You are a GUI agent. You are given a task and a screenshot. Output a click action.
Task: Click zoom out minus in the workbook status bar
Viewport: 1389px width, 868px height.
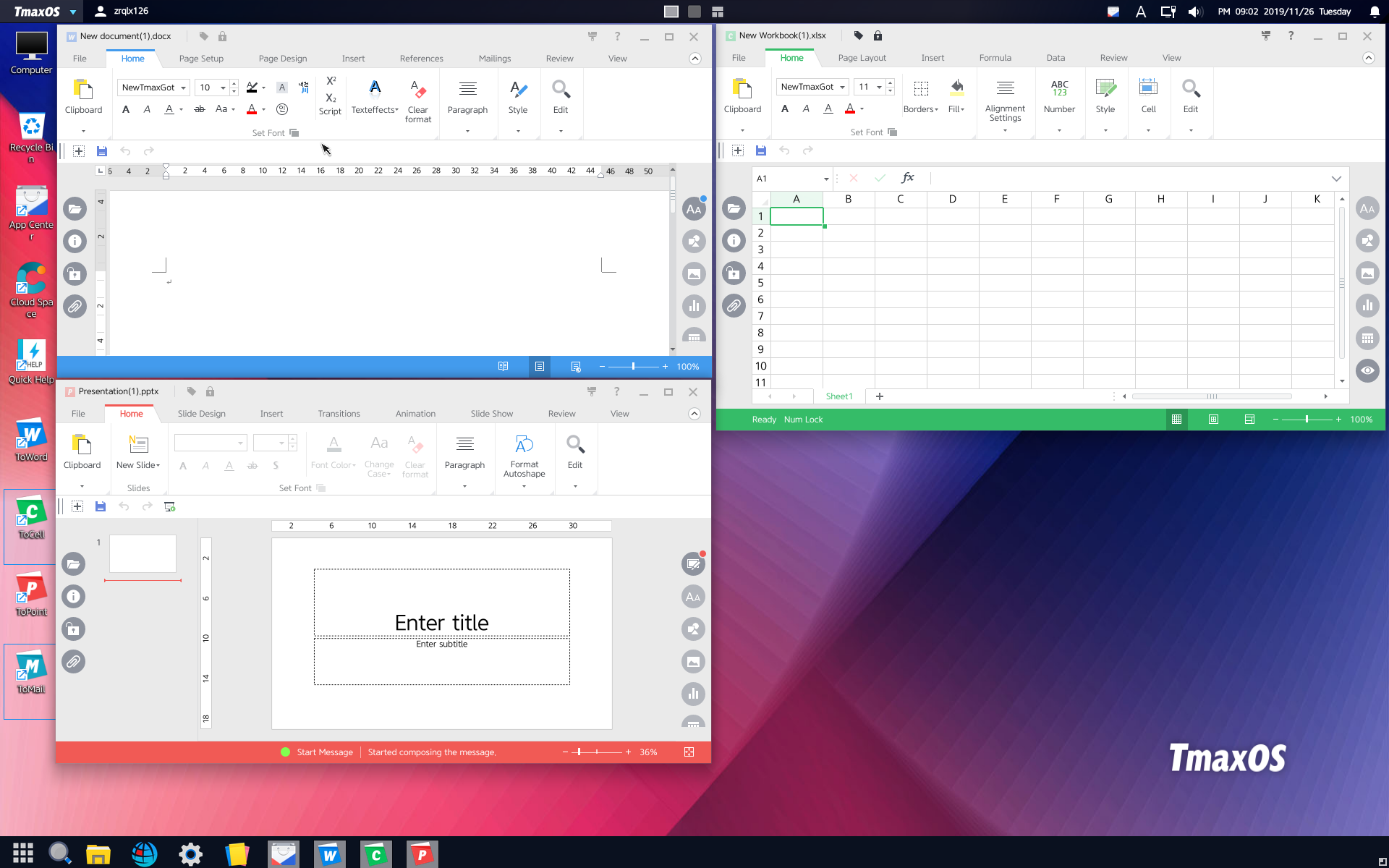[1275, 420]
